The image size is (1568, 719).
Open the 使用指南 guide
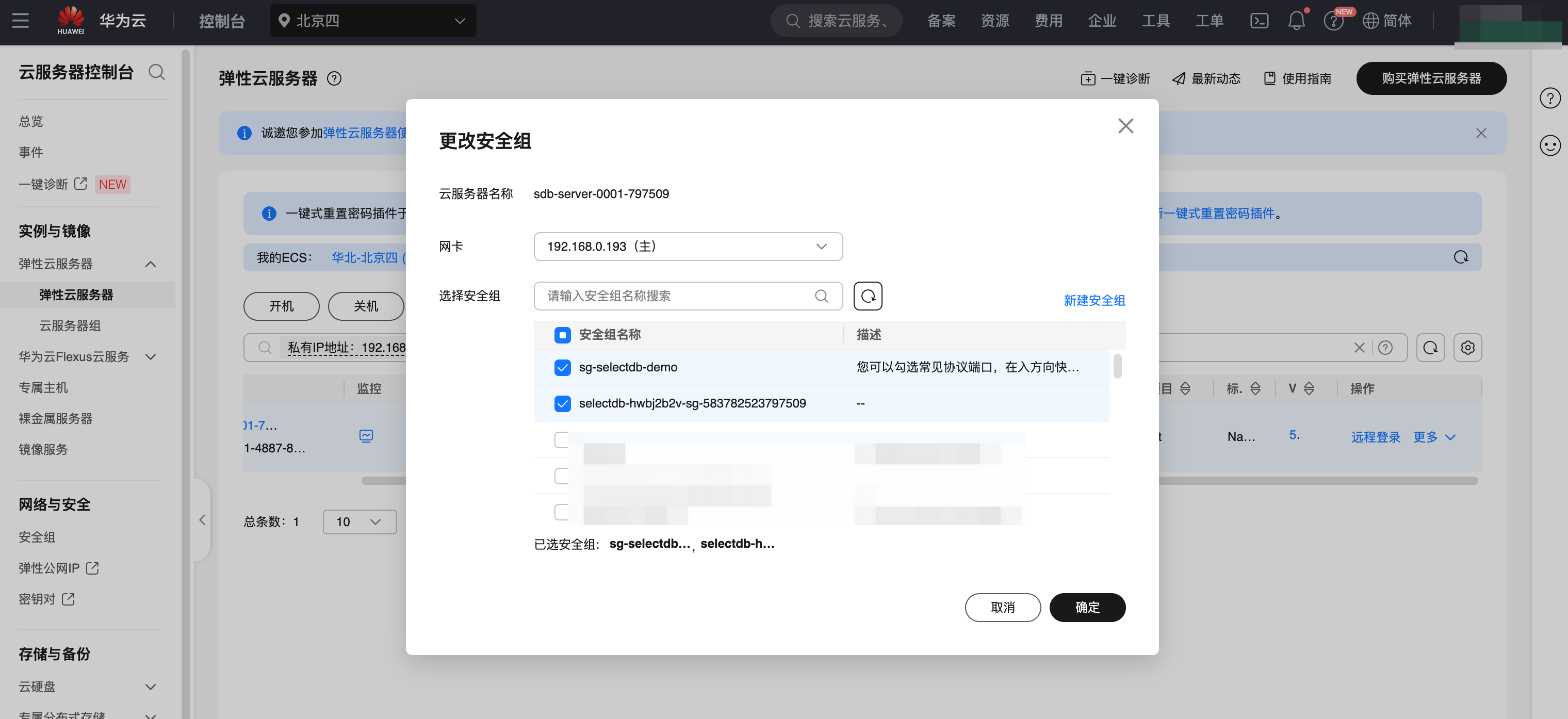(x=1297, y=78)
